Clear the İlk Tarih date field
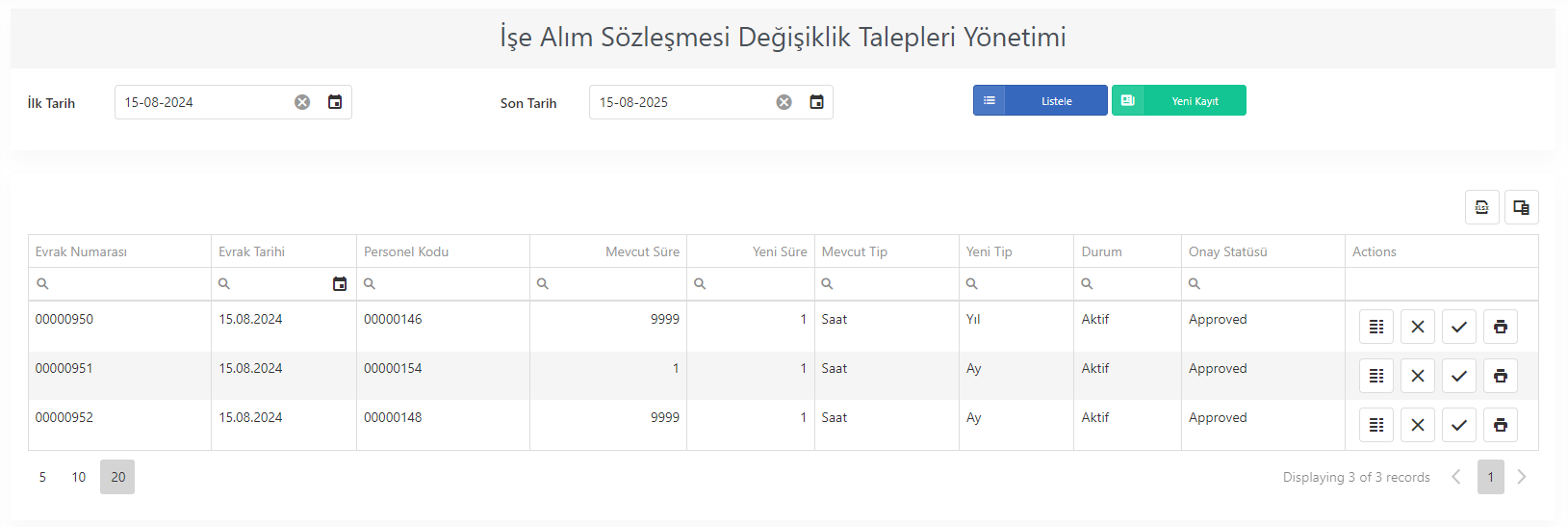 [302, 102]
